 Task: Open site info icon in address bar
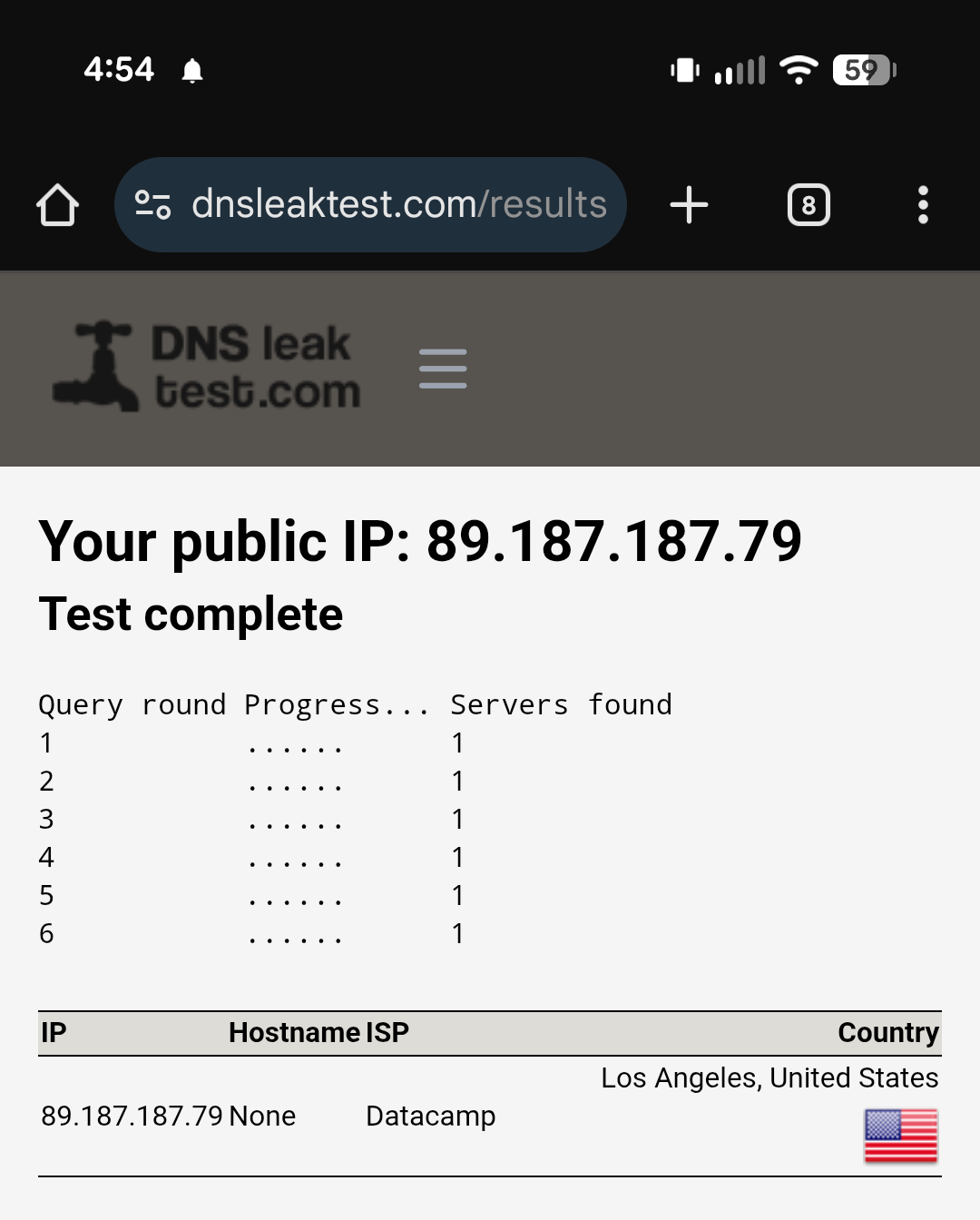(152, 205)
